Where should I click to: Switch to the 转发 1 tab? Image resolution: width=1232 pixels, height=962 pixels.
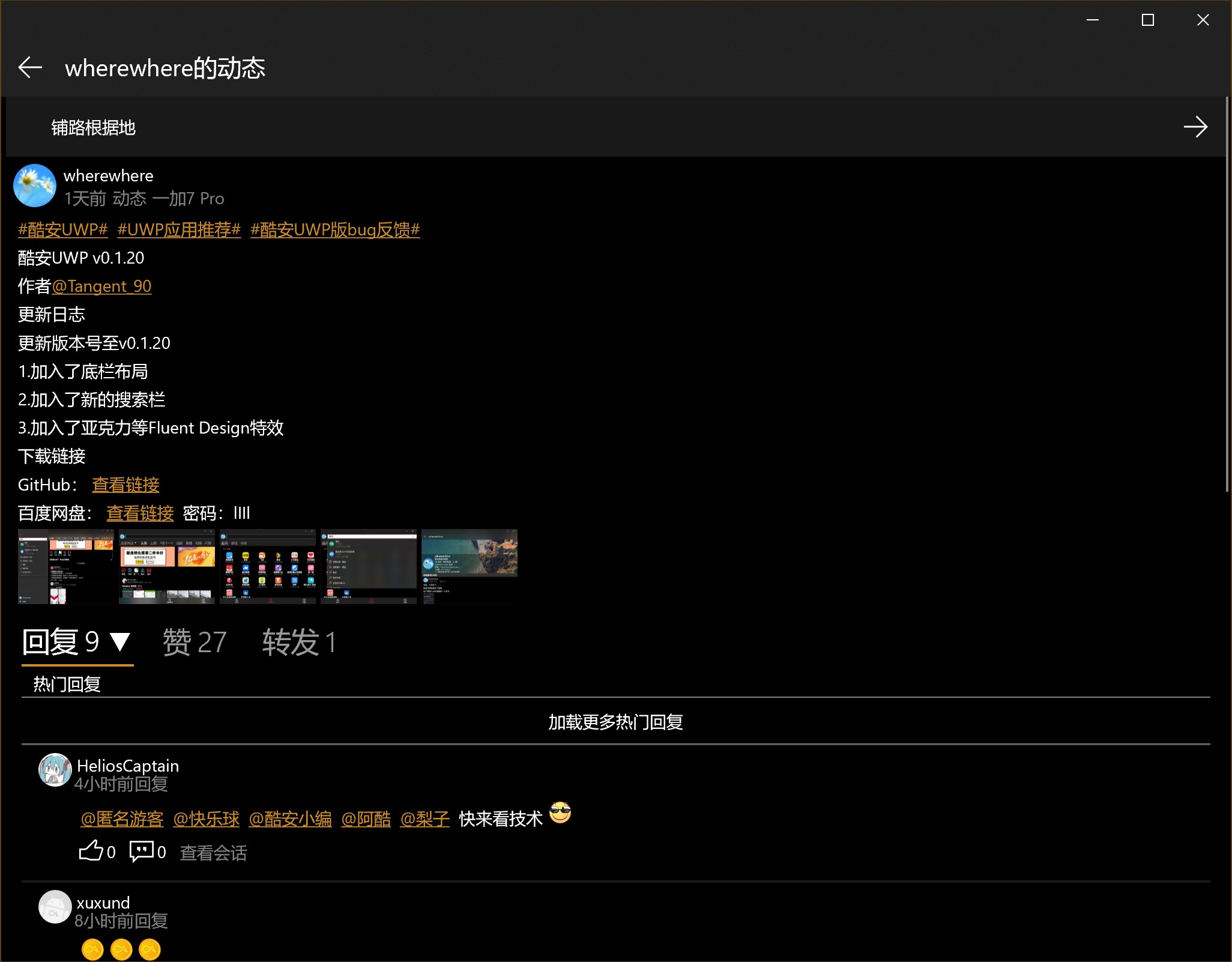click(x=298, y=642)
